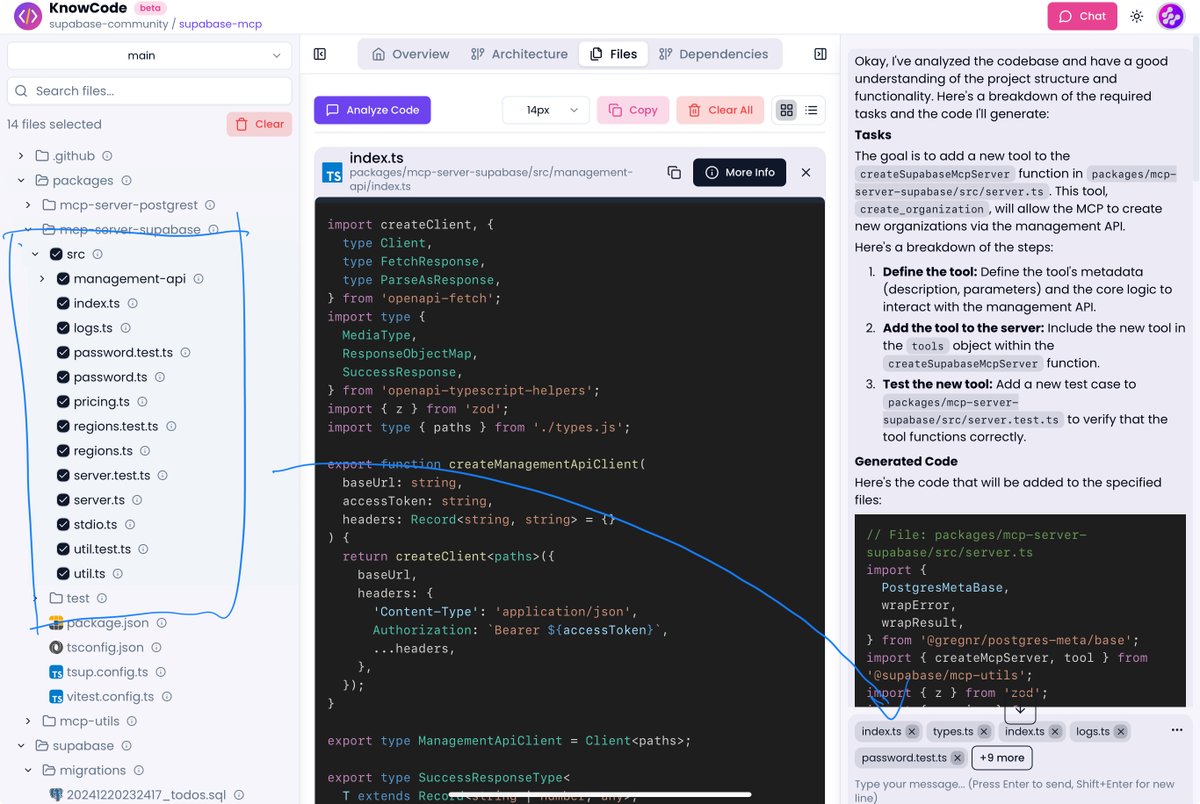Screen dimensions: 1200x804
Task: Show info for logs.ts file
Action: click(125, 328)
